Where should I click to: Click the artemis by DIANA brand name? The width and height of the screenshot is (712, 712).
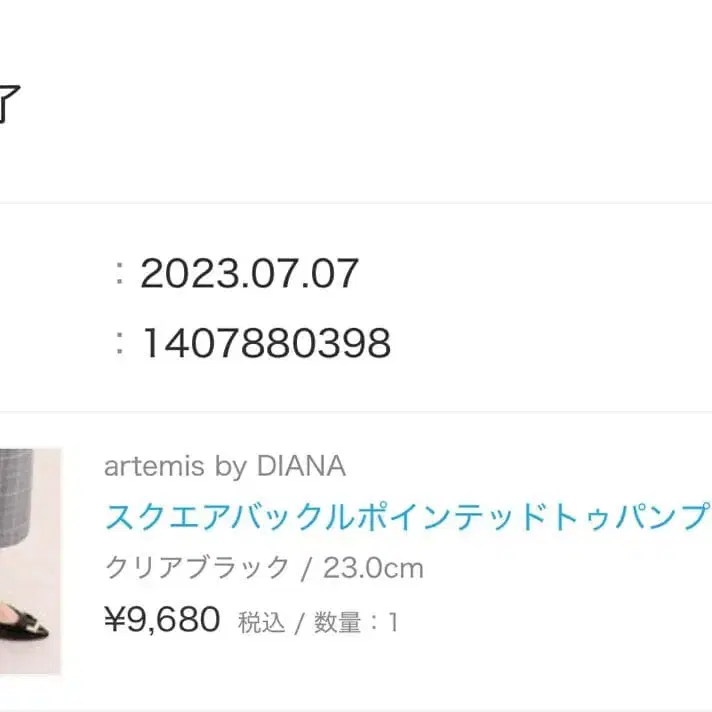[225, 466]
